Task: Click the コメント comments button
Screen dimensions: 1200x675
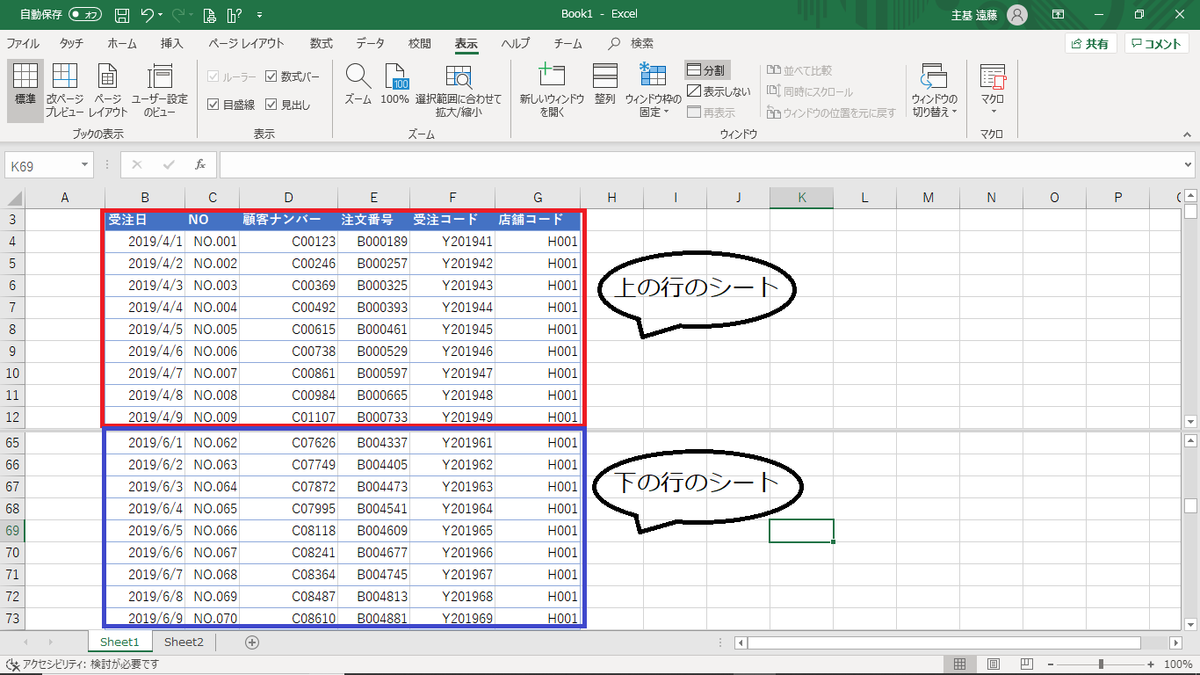Action: pos(1157,44)
